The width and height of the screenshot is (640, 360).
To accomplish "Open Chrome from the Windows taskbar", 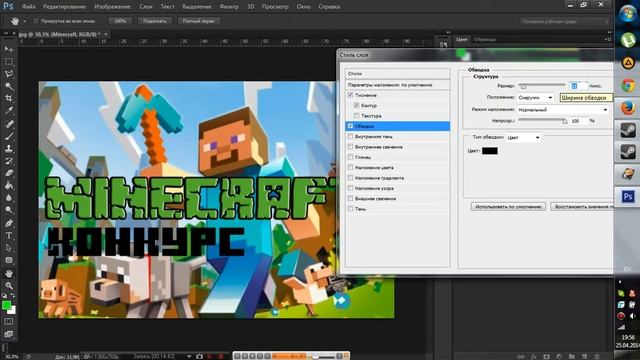I will (x=628, y=86).
